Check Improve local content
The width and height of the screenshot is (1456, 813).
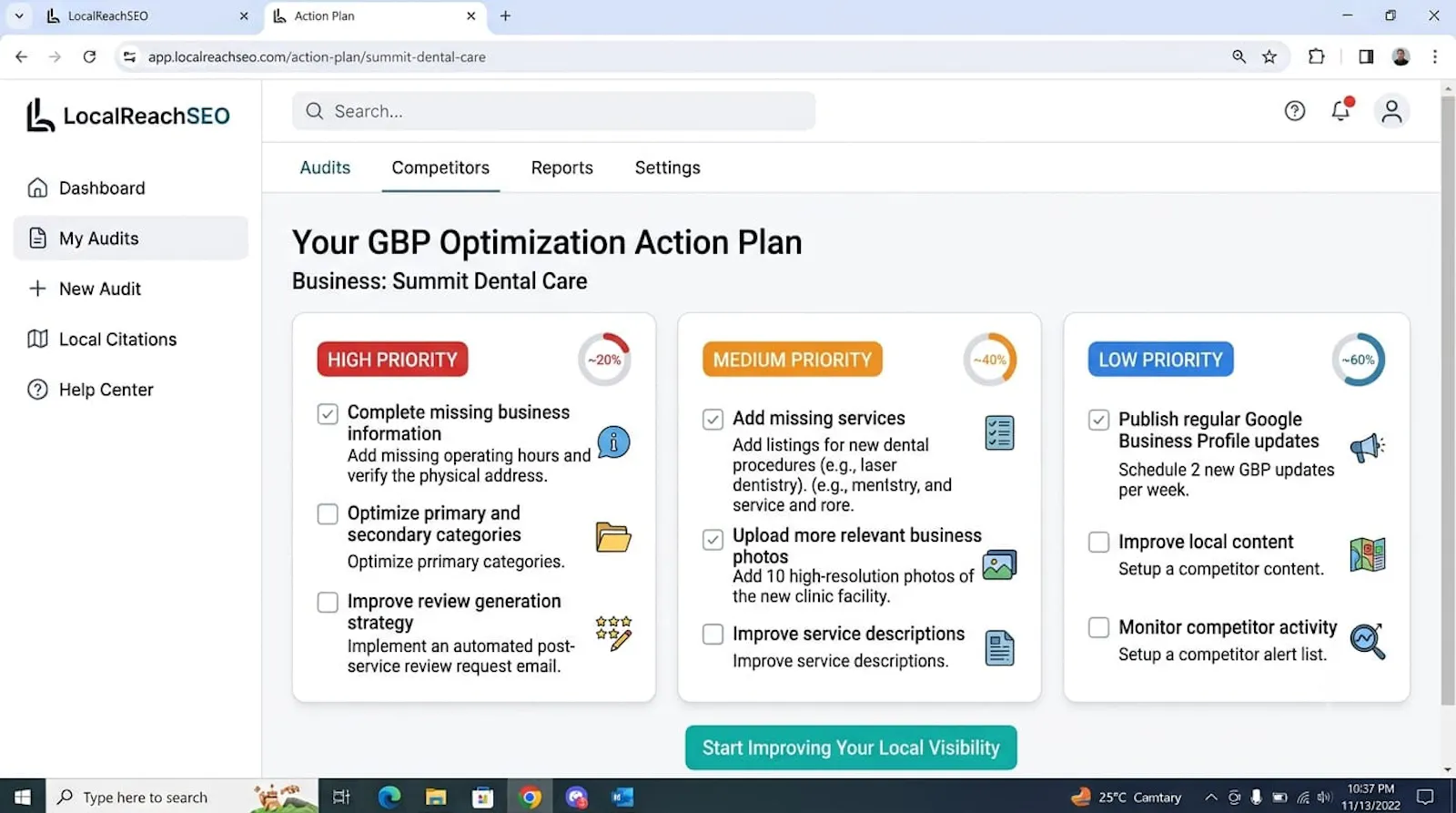[1099, 543]
